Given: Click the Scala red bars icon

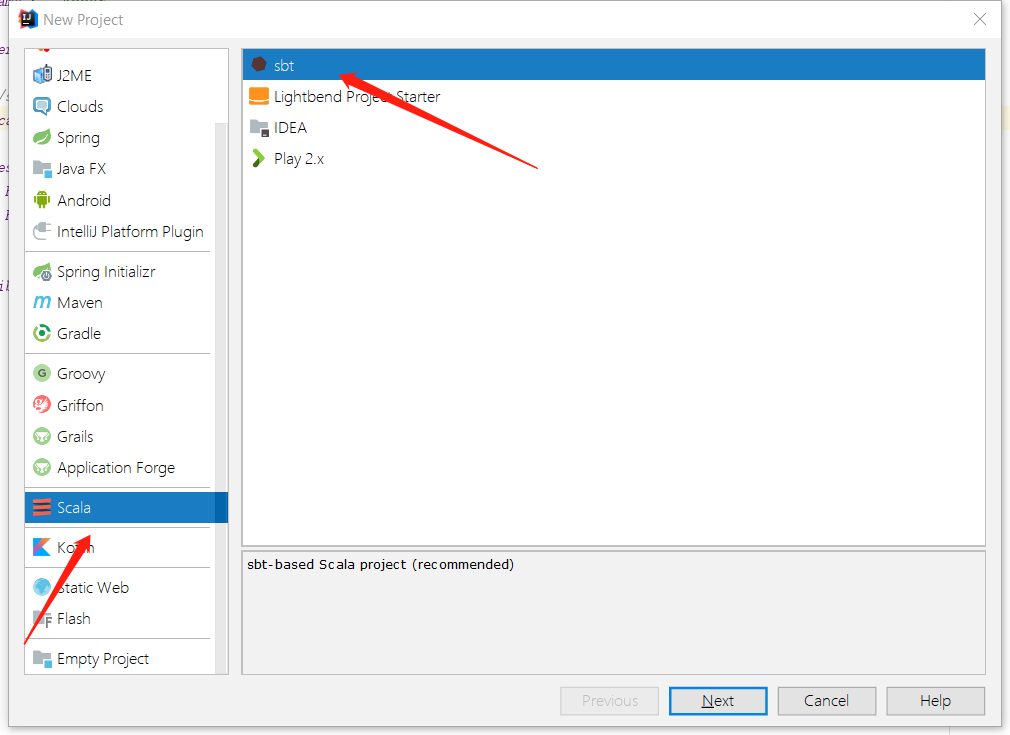Looking at the screenshot, I should tap(42, 507).
